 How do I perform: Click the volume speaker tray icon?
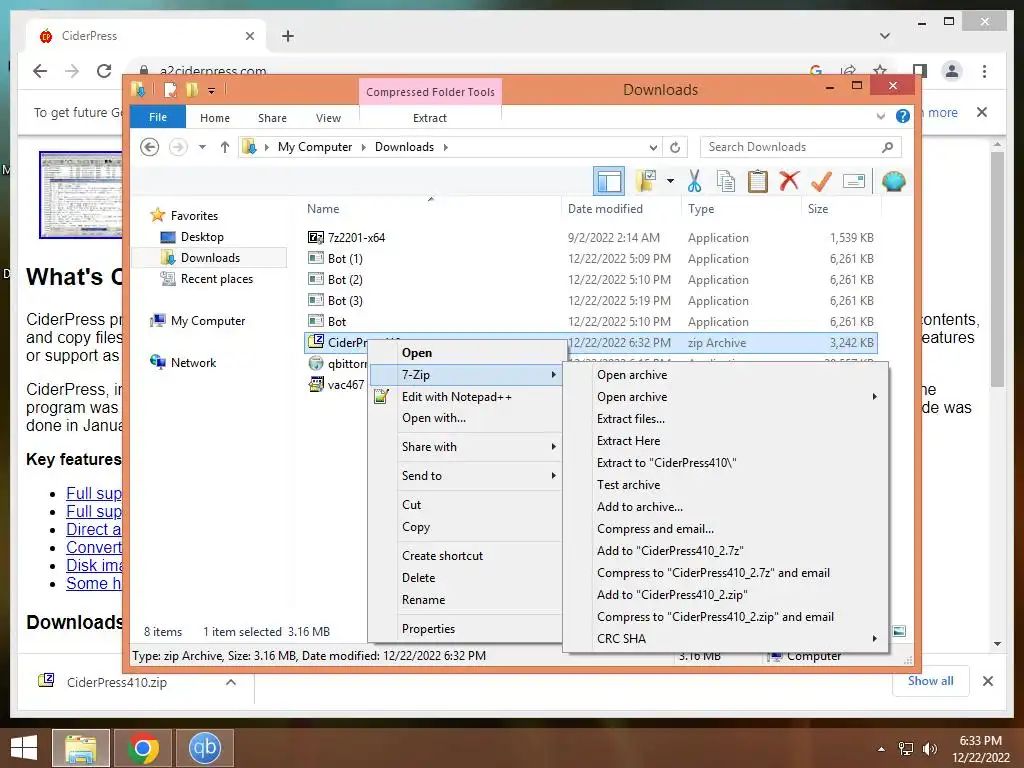click(930, 749)
